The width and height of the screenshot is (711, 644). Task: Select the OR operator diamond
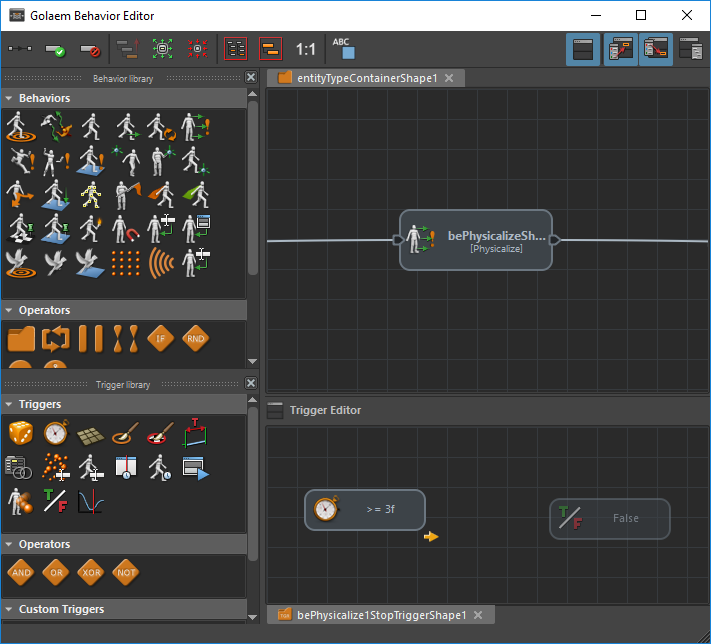56,572
